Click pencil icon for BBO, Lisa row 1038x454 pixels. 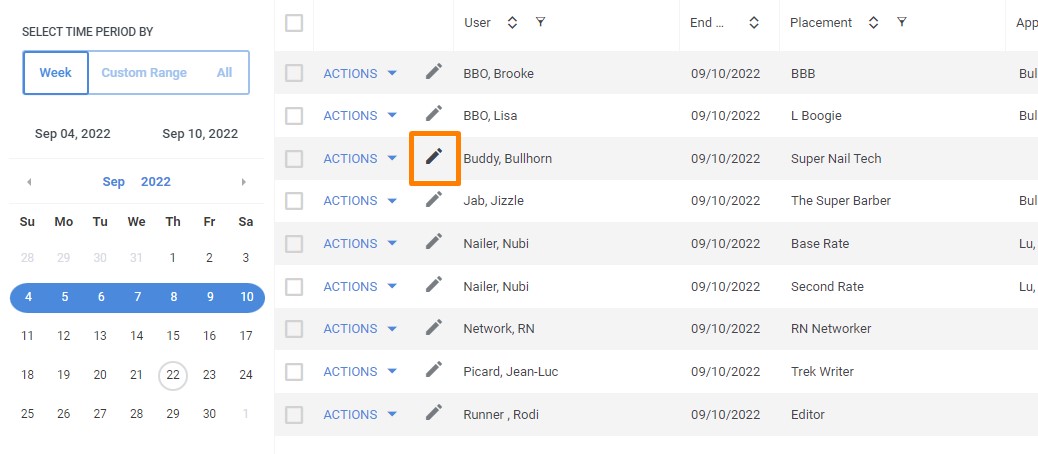click(434, 114)
